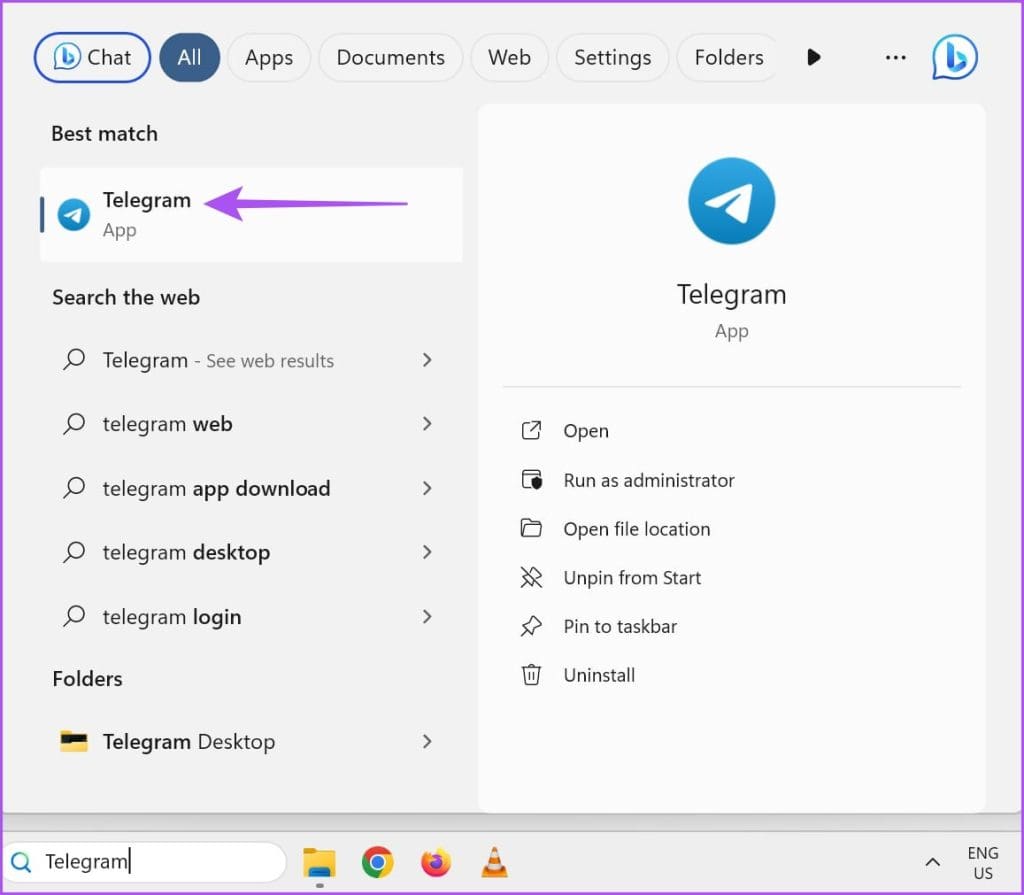The image size is (1024, 895).
Task: Expand the 'telegram web' suggestion chevron
Action: tap(427, 424)
